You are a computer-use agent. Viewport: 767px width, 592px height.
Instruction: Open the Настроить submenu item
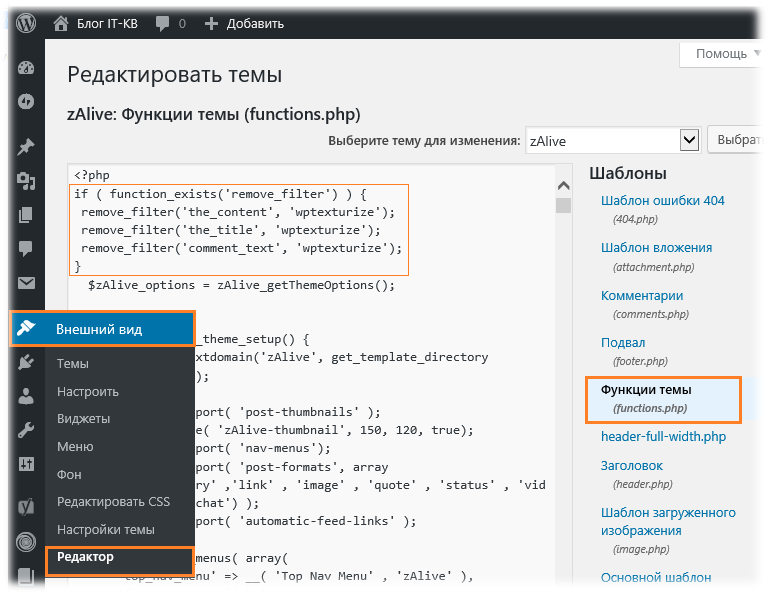[x=88, y=391]
